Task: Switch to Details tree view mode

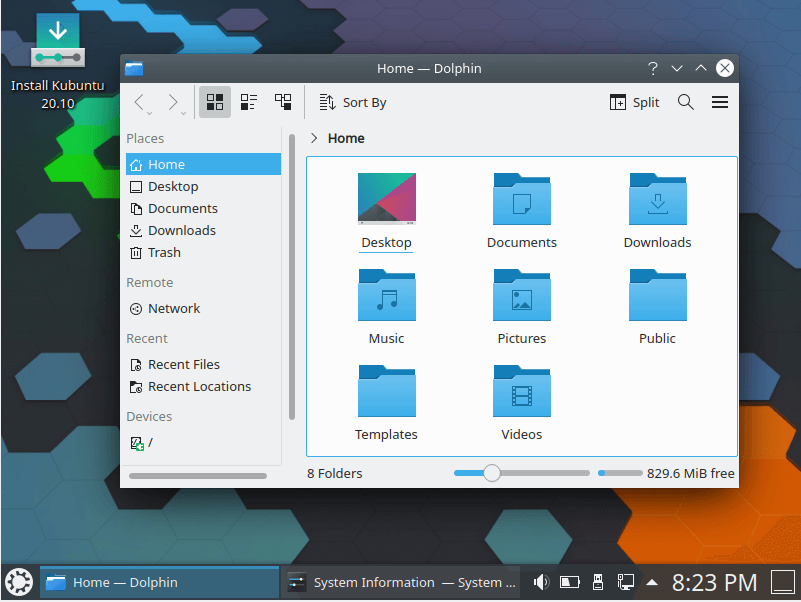Action: 283,102
